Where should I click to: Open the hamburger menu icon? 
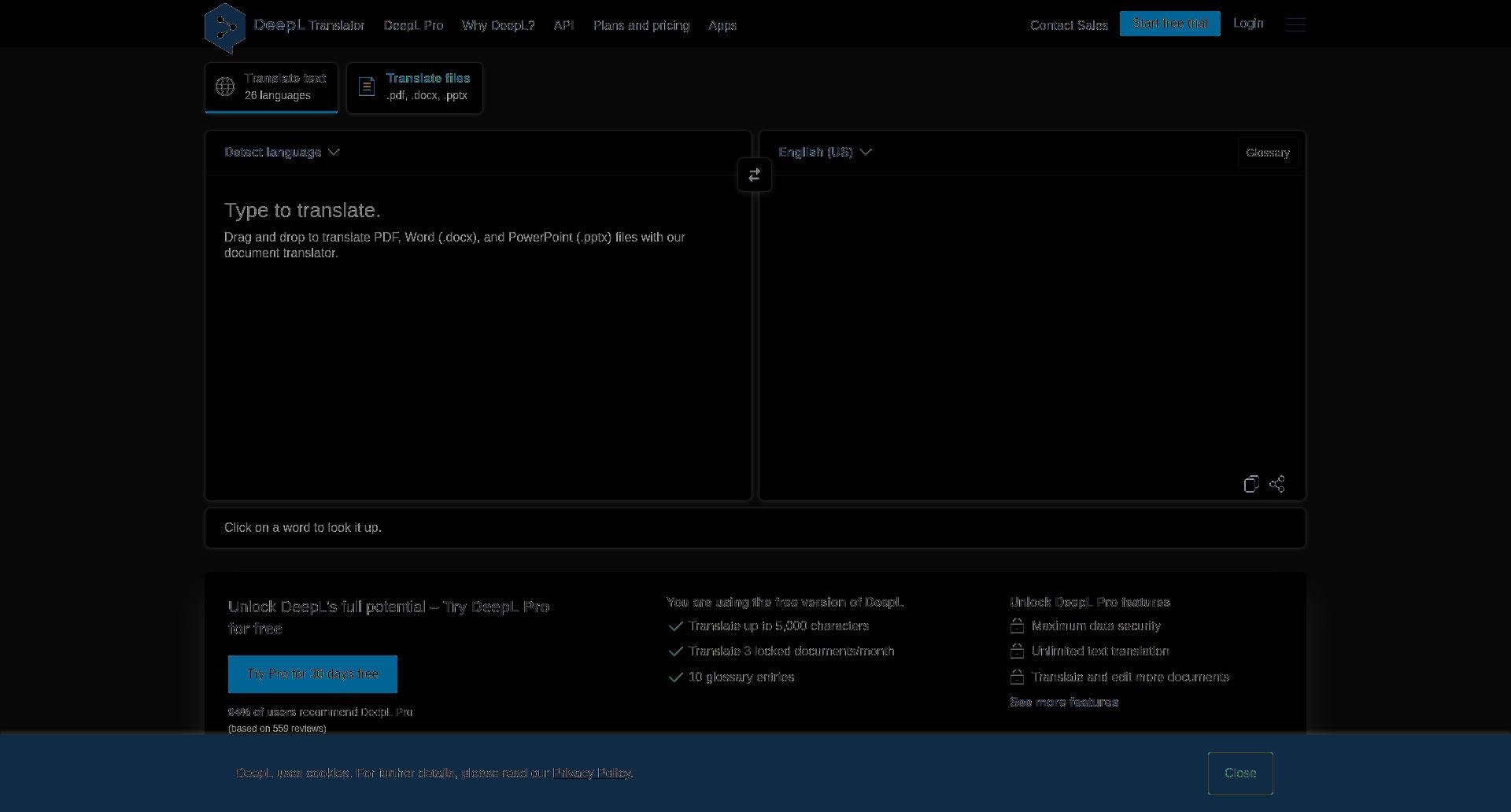click(1295, 24)
